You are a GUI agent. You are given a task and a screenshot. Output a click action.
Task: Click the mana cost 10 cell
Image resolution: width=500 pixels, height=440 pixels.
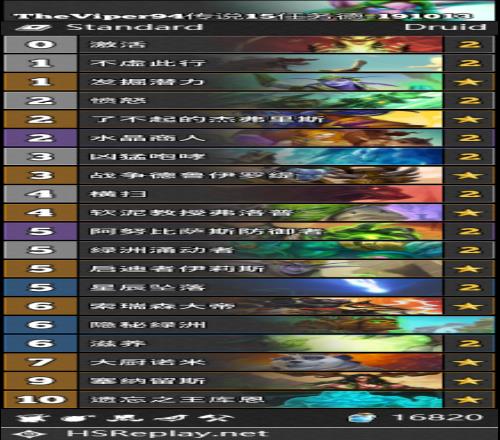[40, 399]
